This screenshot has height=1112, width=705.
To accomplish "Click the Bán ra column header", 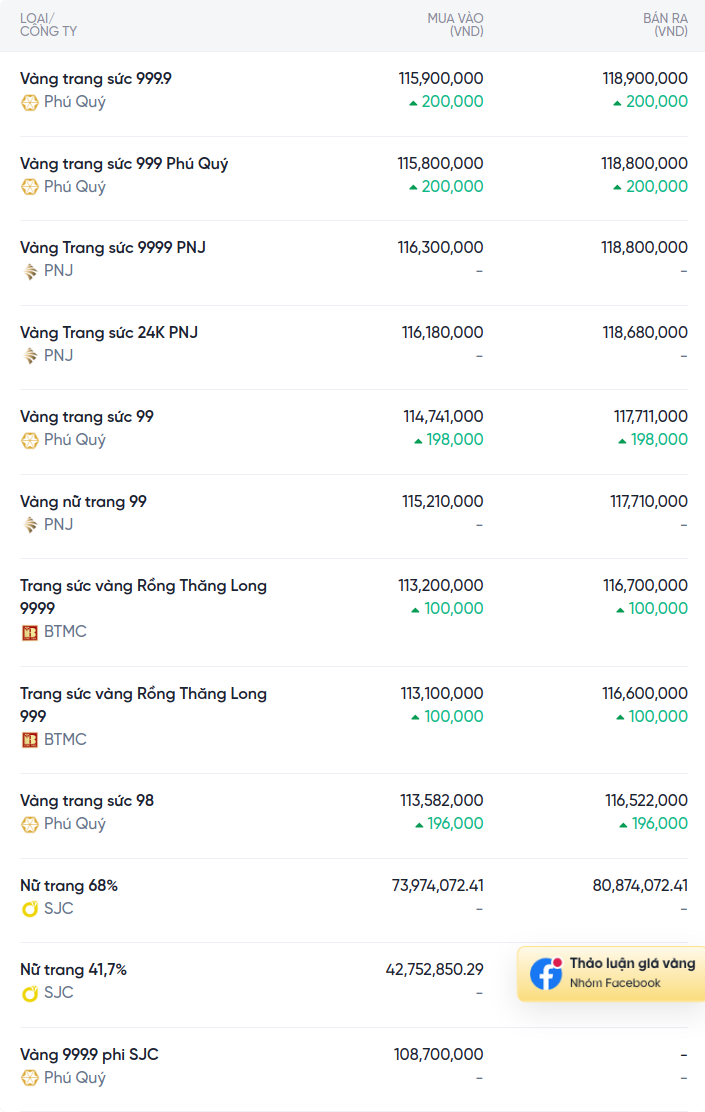I will tap(665, 25).
